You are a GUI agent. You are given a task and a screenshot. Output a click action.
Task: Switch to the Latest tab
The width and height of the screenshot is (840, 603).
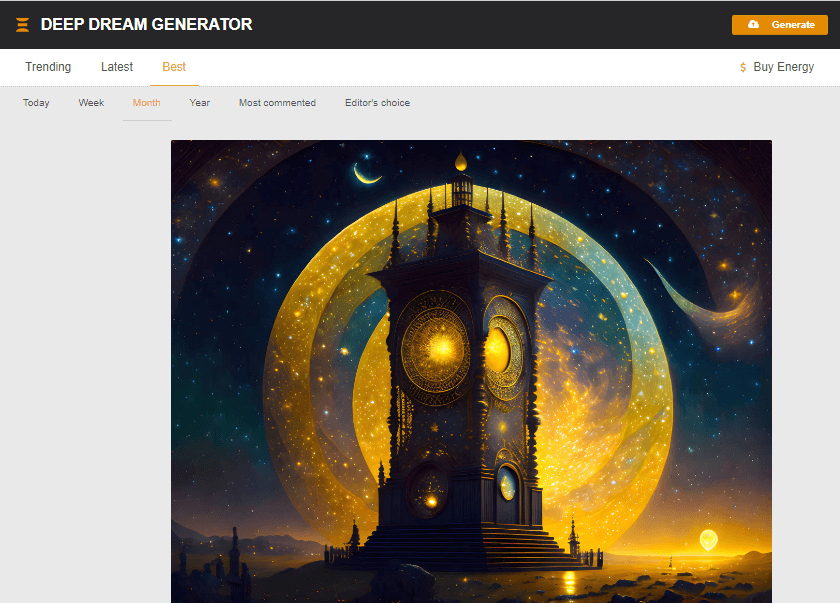coord(117,67)
